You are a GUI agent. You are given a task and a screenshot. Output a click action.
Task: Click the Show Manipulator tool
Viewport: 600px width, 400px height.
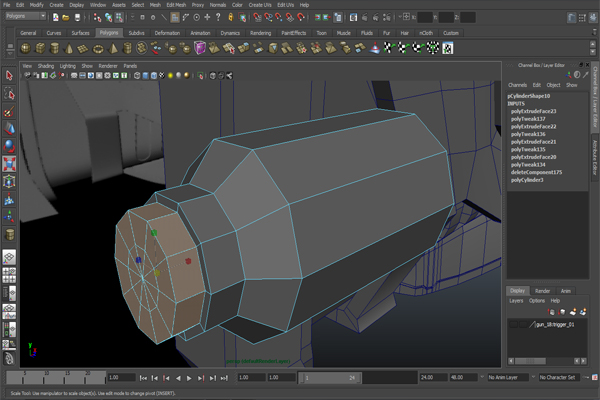[9, 217]
